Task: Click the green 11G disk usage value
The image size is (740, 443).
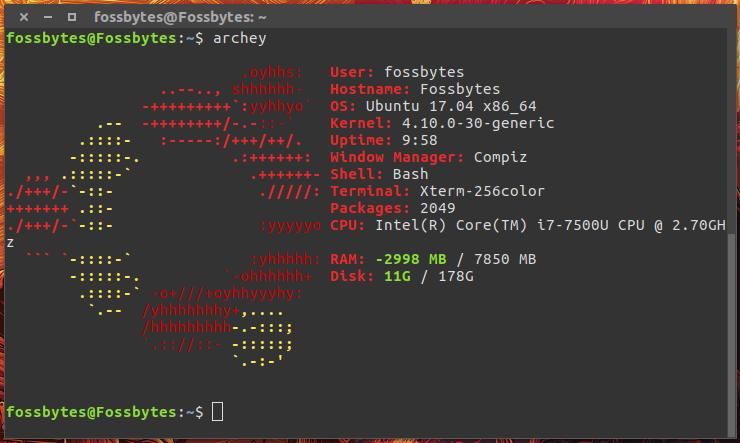Action: (396, 276)
